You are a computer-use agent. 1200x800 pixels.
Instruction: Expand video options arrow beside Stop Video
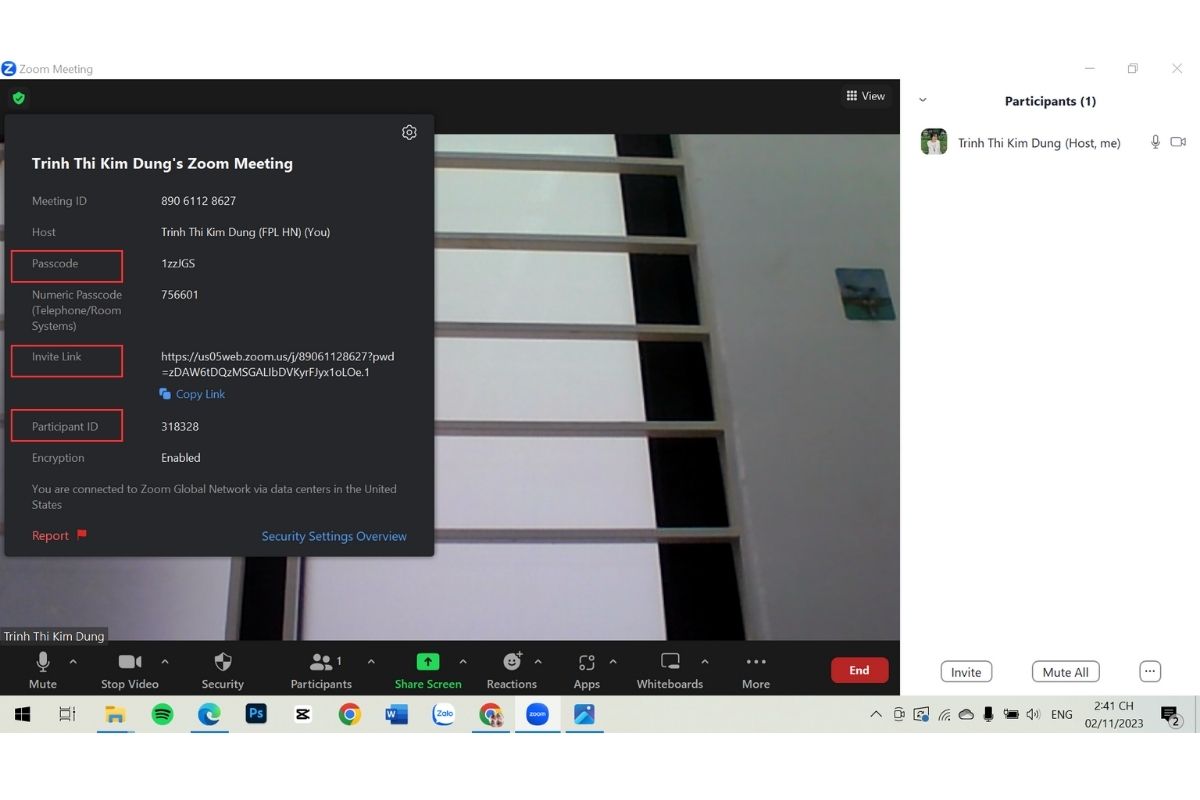[x=165, y=662]
